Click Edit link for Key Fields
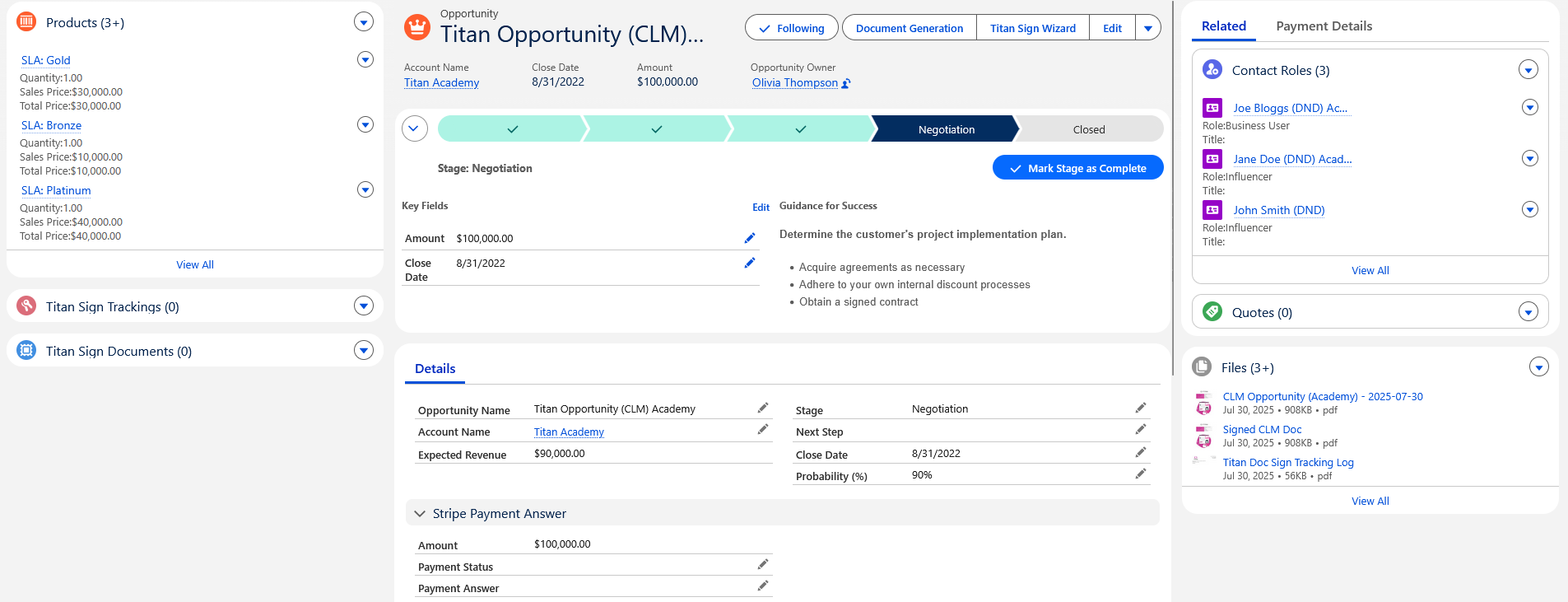1568x602 pixels. (x=761, y=208)
